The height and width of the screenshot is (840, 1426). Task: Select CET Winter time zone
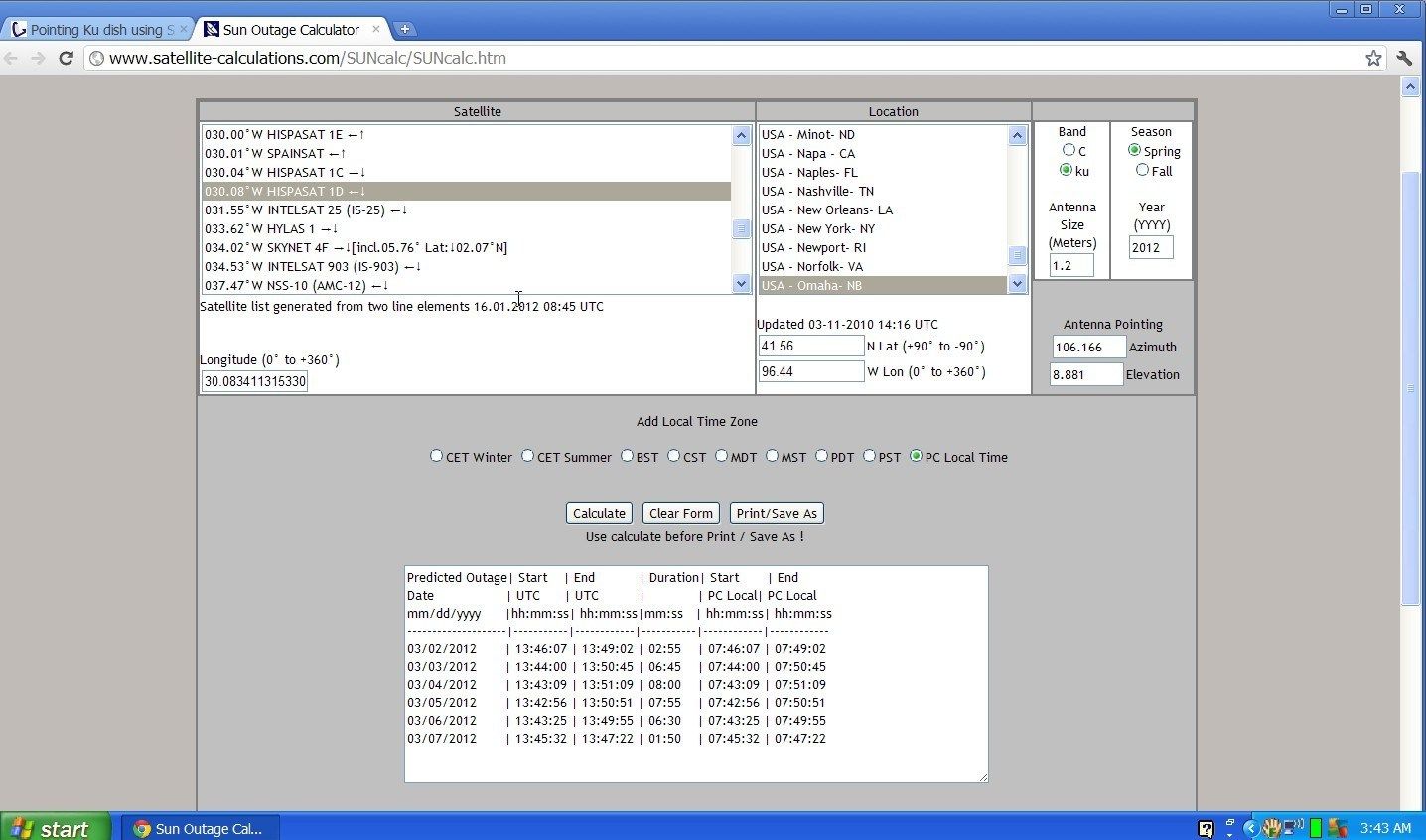[436, 456]
